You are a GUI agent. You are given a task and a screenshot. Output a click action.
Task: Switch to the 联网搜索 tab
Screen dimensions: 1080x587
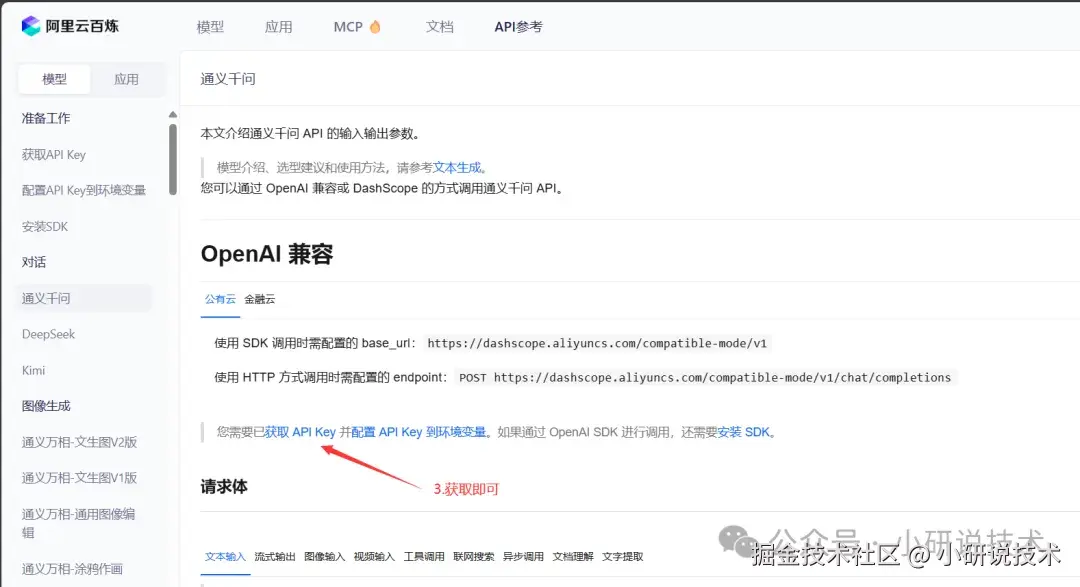point(474,557)
